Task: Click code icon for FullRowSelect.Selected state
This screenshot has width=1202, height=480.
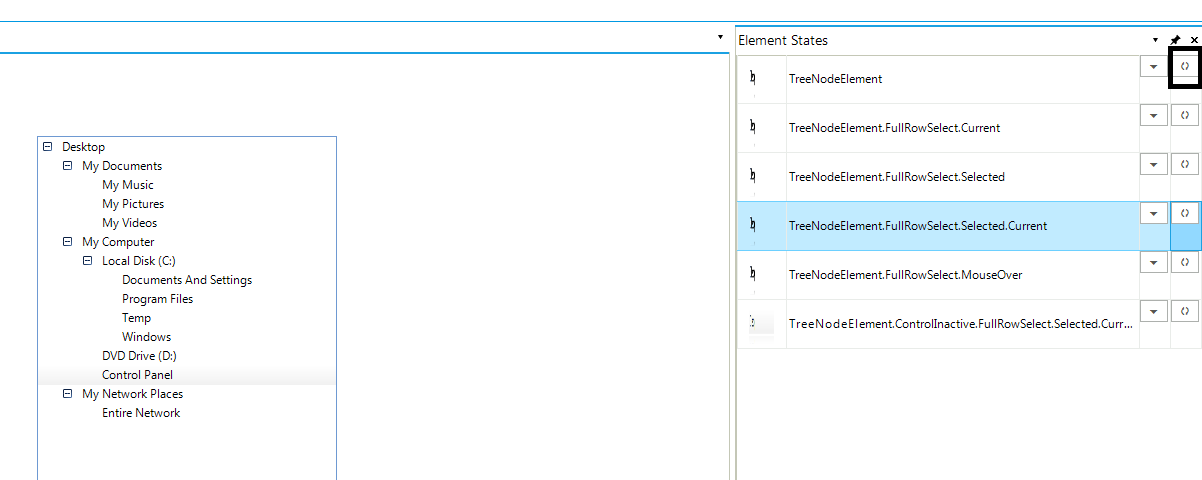Action: point(1185,163)
